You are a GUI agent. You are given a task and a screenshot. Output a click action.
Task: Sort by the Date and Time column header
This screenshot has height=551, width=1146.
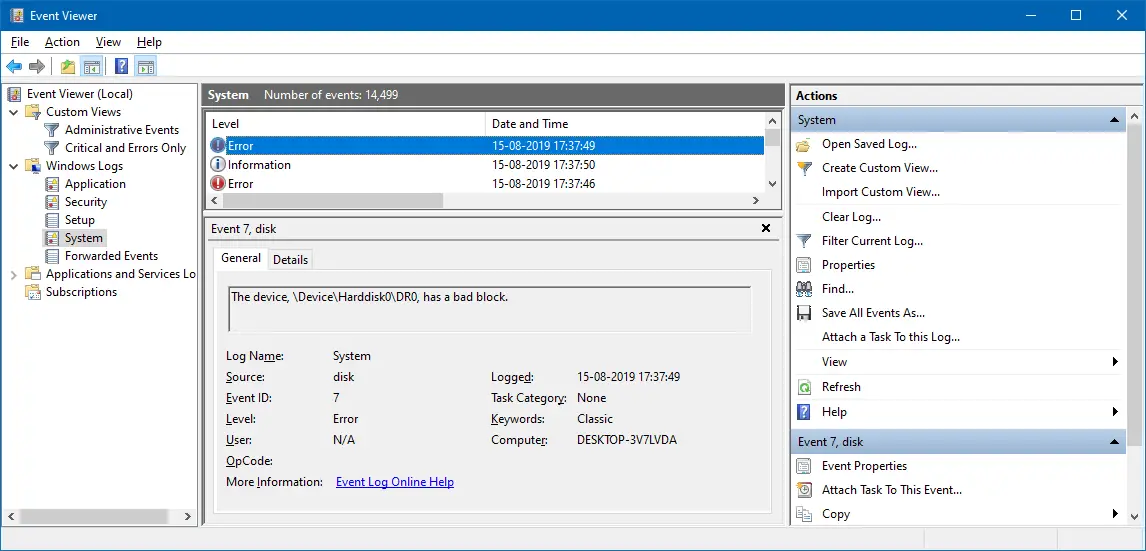coord(625,124)
